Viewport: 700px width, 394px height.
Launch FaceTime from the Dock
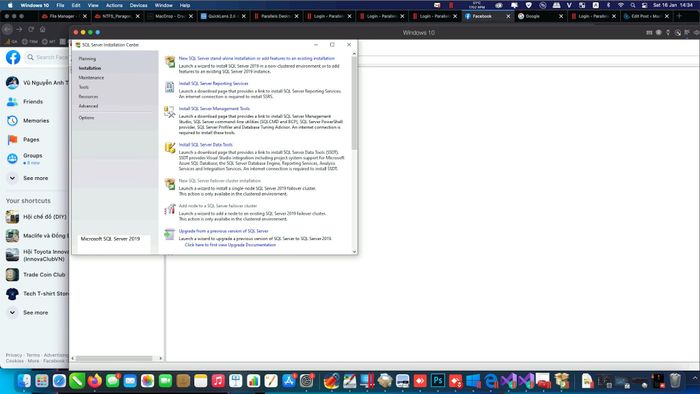click(165, 381)
